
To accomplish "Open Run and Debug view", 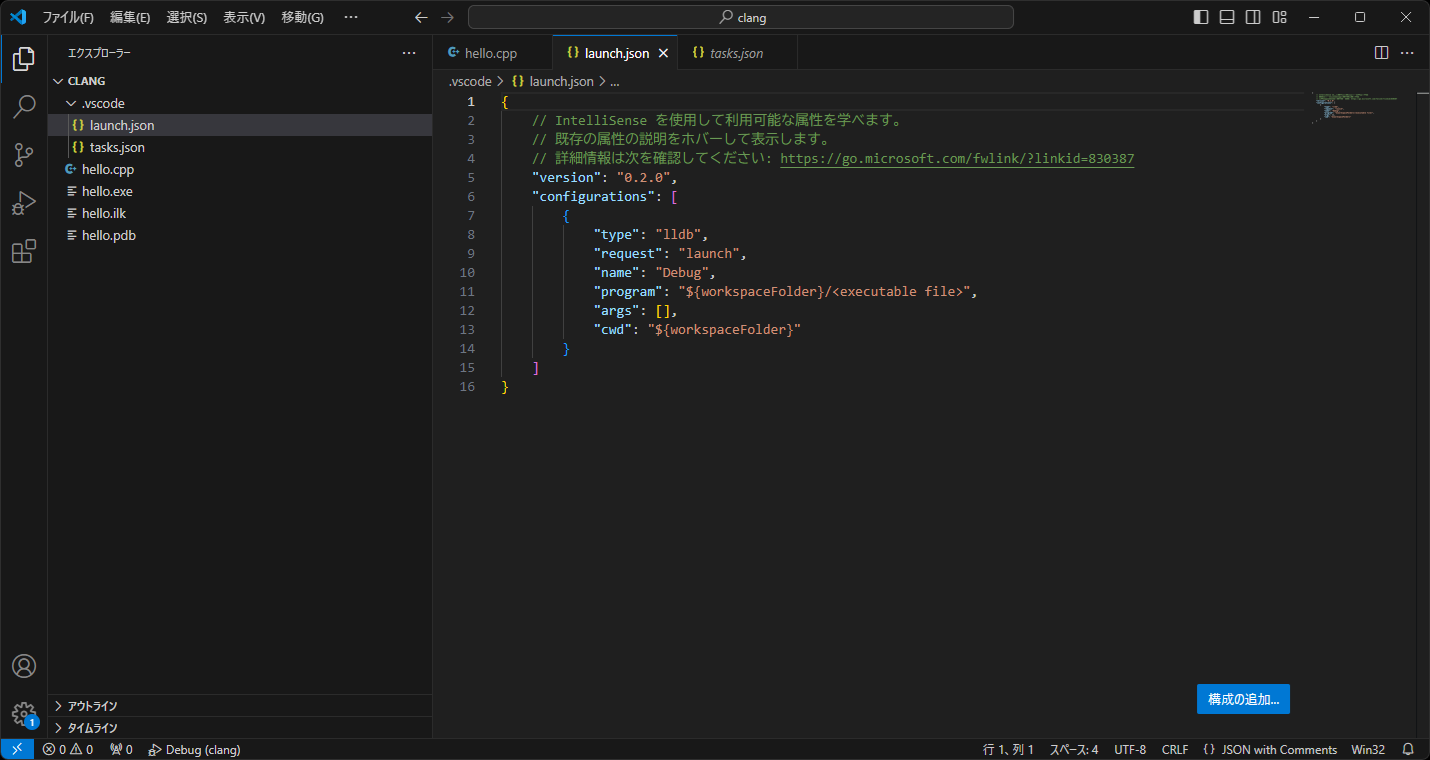I will pos(23,203).
